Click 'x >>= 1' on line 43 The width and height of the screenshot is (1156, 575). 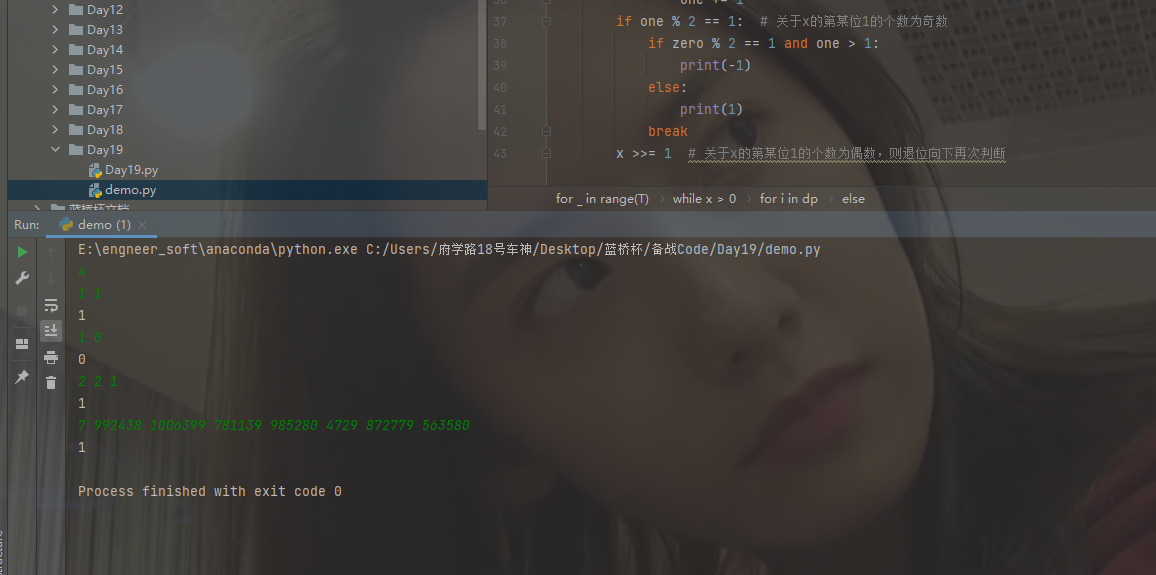(x=644, y=153)
